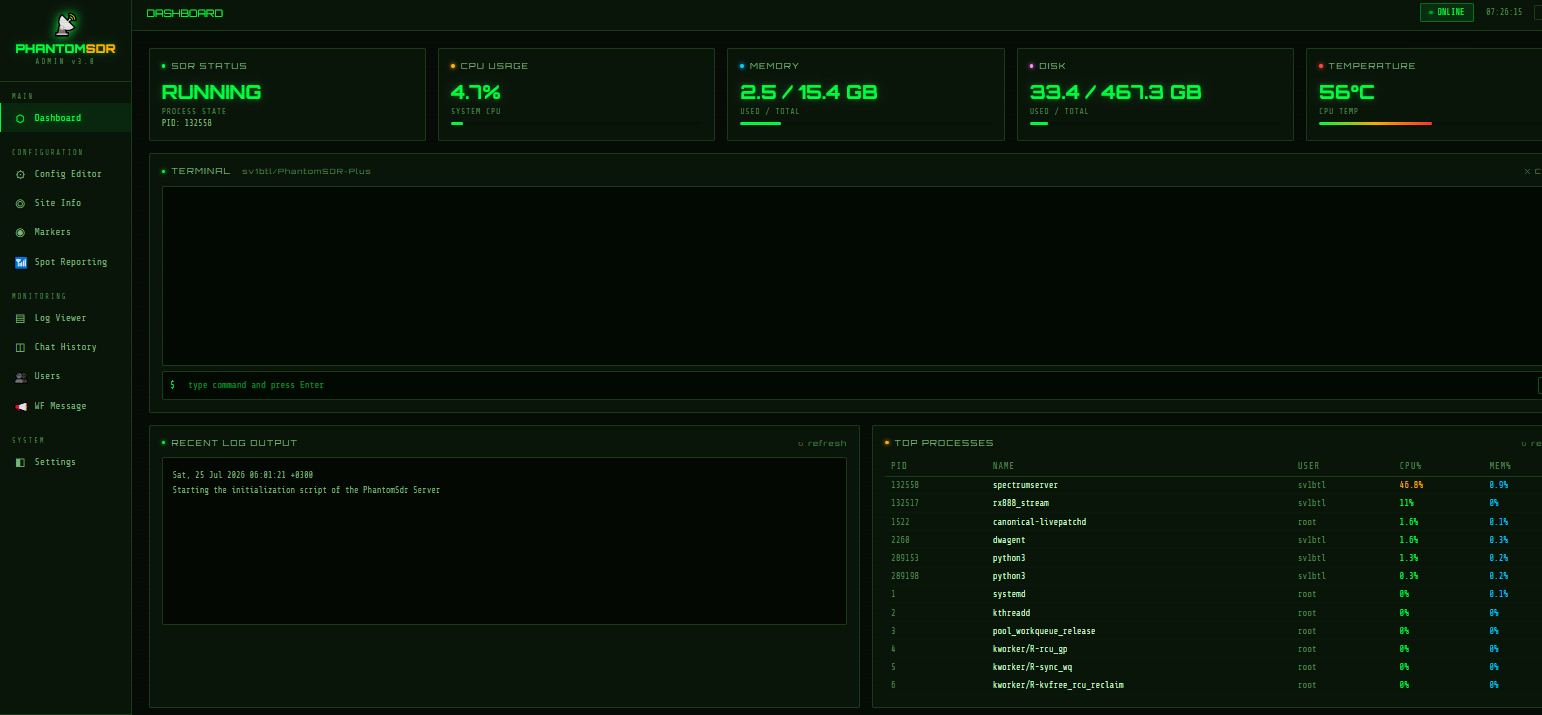Click the PID: 132558 text in SDR Status card
Image resolution: width=1542 pixels, height=715 pixels.
pyautogui.click(x=187, y=123)
